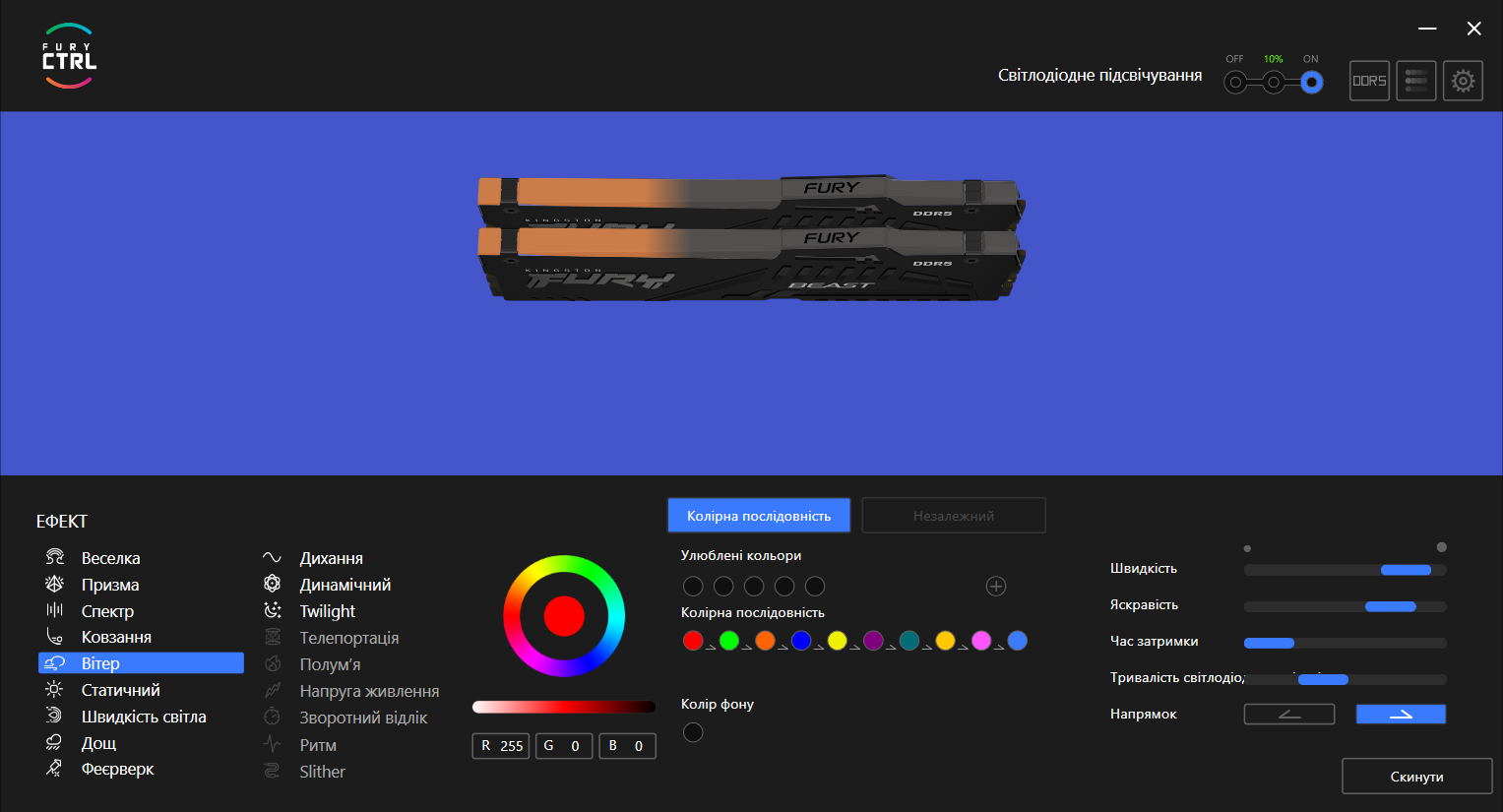Choose the Статичний effect label
Viewport: 1503px width, 812px height.
point(121,690)
